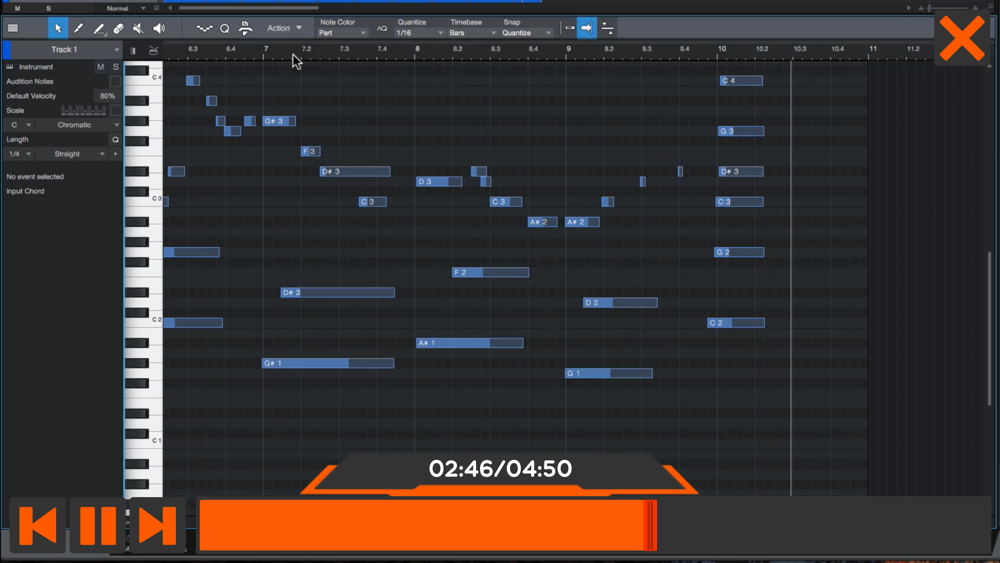The image size is (1000, 563).
Task: Click the top S solo button above the toolbar
Action: pyautogui.click(x=48, y=8)
